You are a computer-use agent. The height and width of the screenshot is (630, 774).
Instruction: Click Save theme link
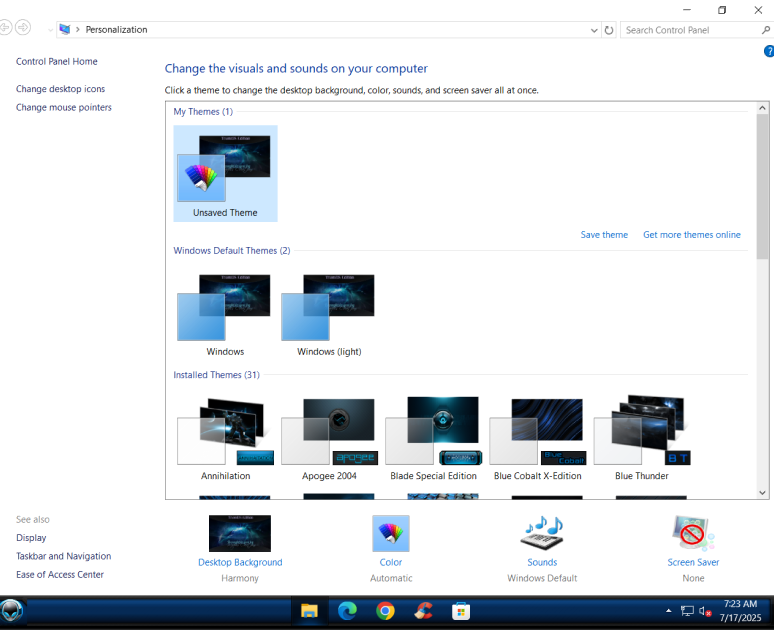pos(604,235)
